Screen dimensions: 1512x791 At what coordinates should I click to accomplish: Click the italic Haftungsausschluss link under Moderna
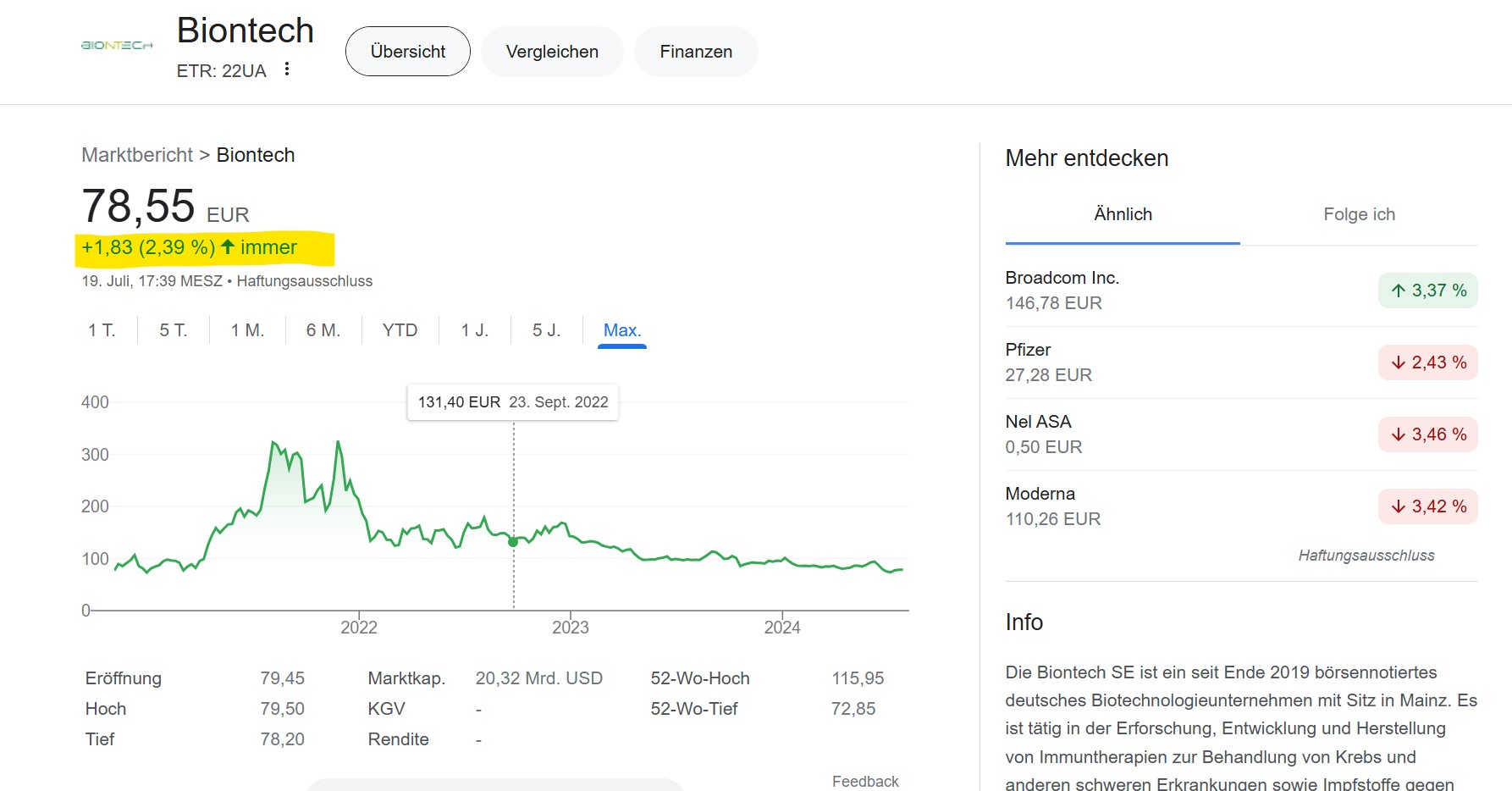point(1366,556)
